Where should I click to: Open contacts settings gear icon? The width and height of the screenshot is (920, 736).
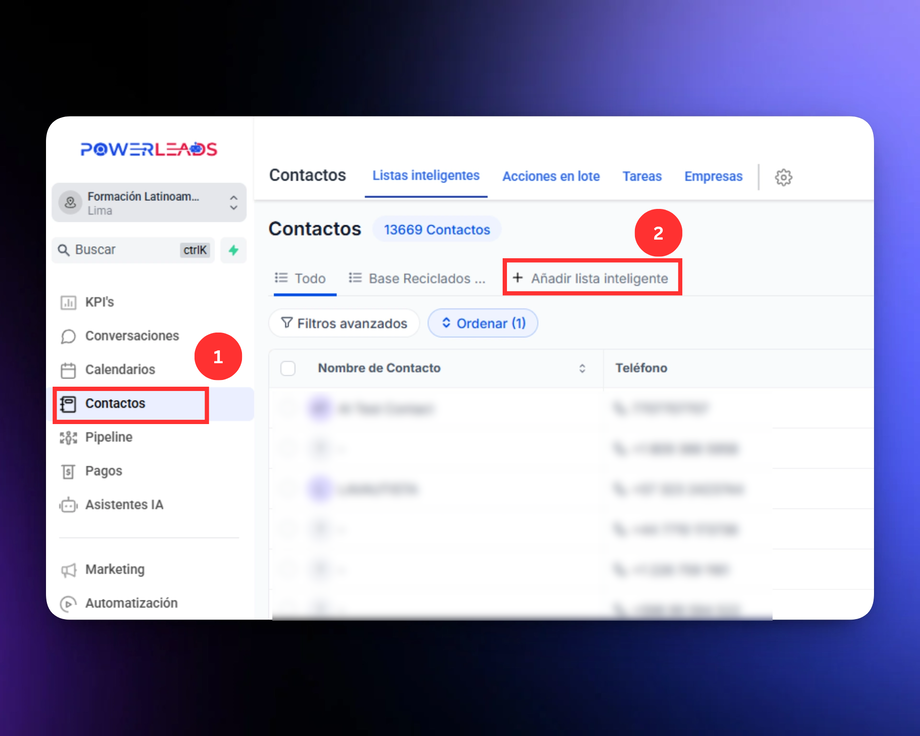tap(783, 177)
